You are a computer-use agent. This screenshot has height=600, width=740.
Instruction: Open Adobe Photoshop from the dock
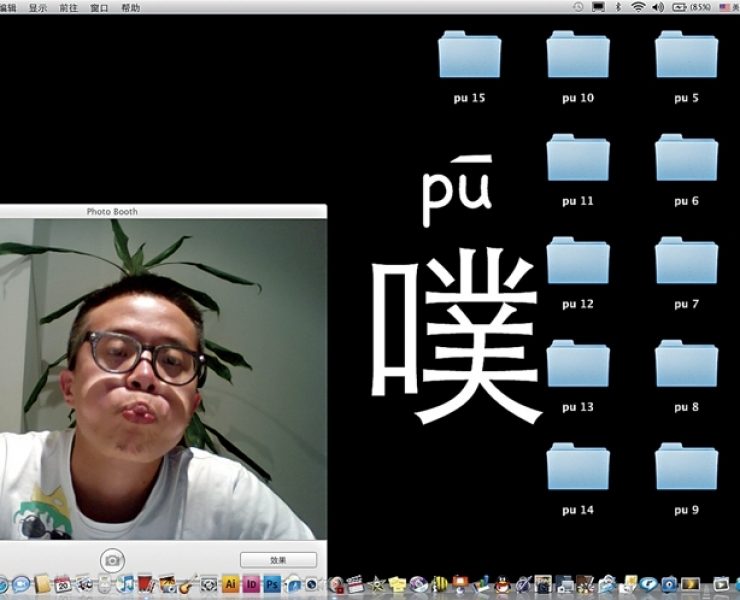271,584
